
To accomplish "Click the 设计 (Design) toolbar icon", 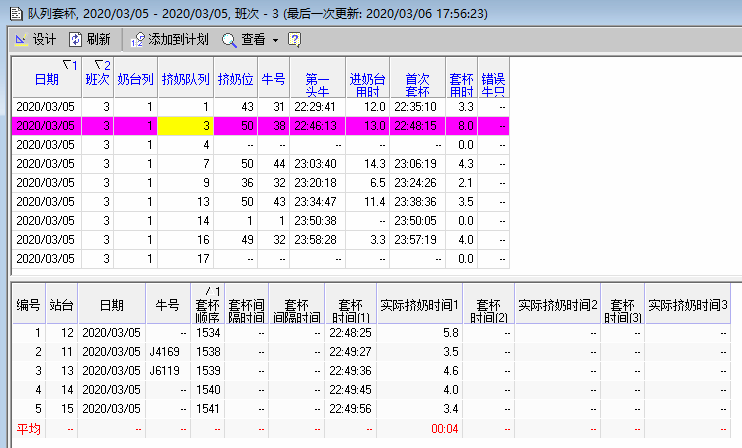I will (20, 39).
